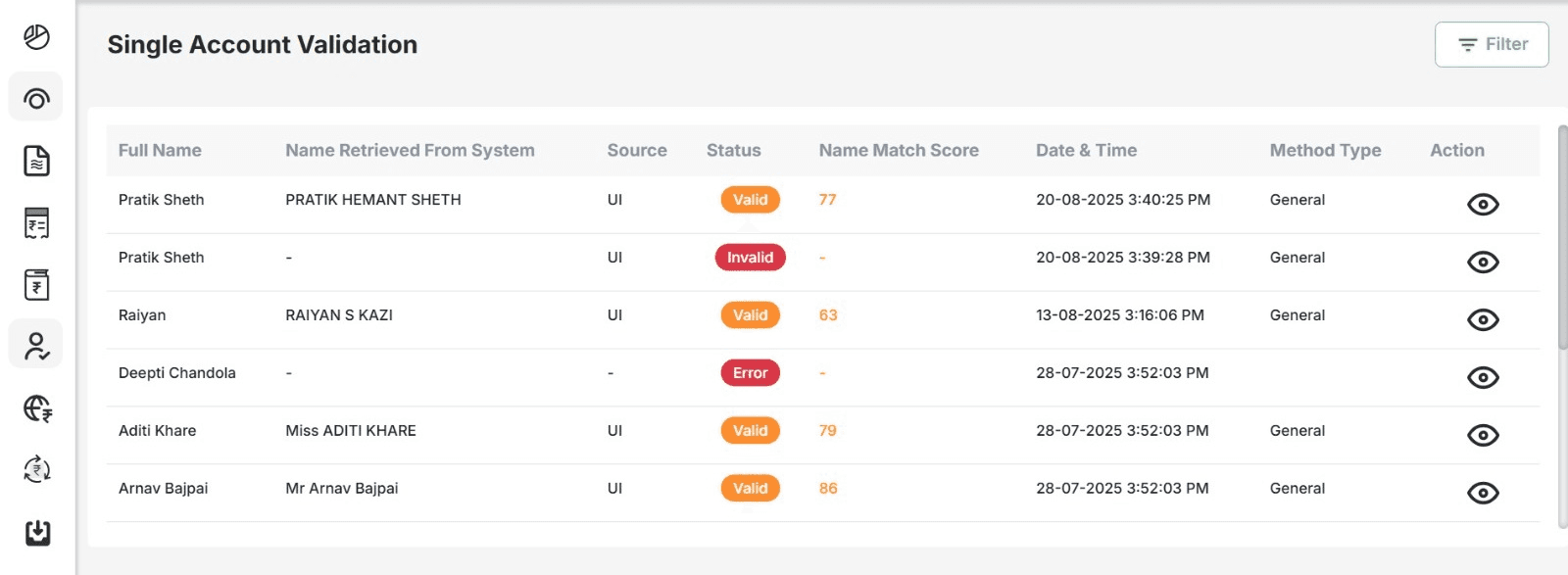Screen dimensions: 1568x575
Task: Select the globe with rupee sidebar icon
Action: click(37, 408)
